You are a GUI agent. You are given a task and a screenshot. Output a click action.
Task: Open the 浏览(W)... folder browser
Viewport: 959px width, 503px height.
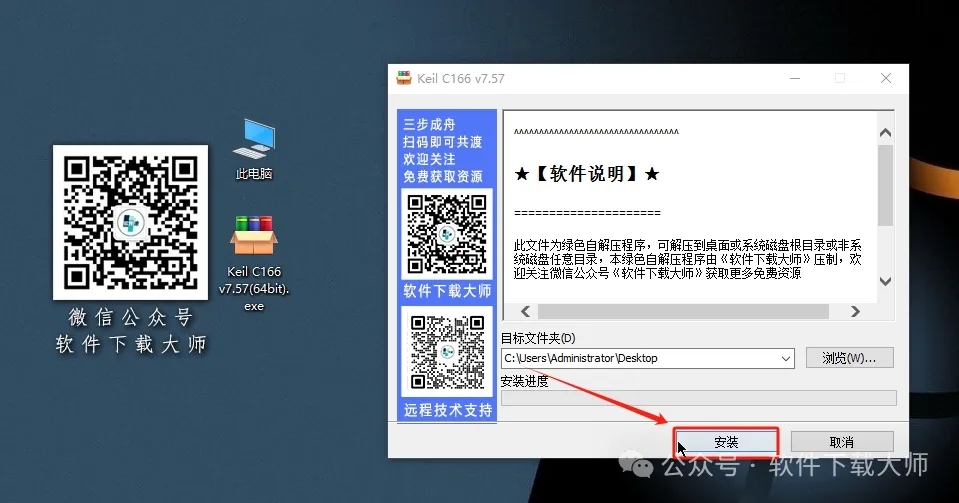tap(850, 358)
